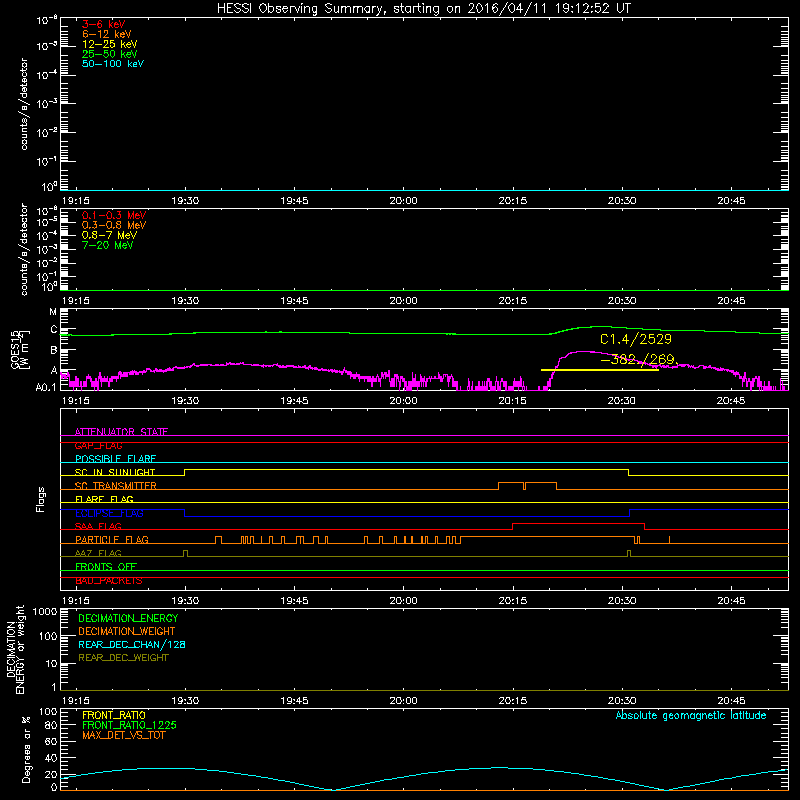Select the SC_TRANSMITTER flag label

point(116,486)
